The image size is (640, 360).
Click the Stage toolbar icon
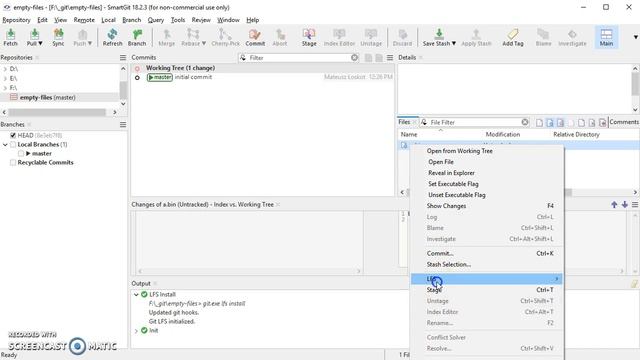click(x=309, y=38)
